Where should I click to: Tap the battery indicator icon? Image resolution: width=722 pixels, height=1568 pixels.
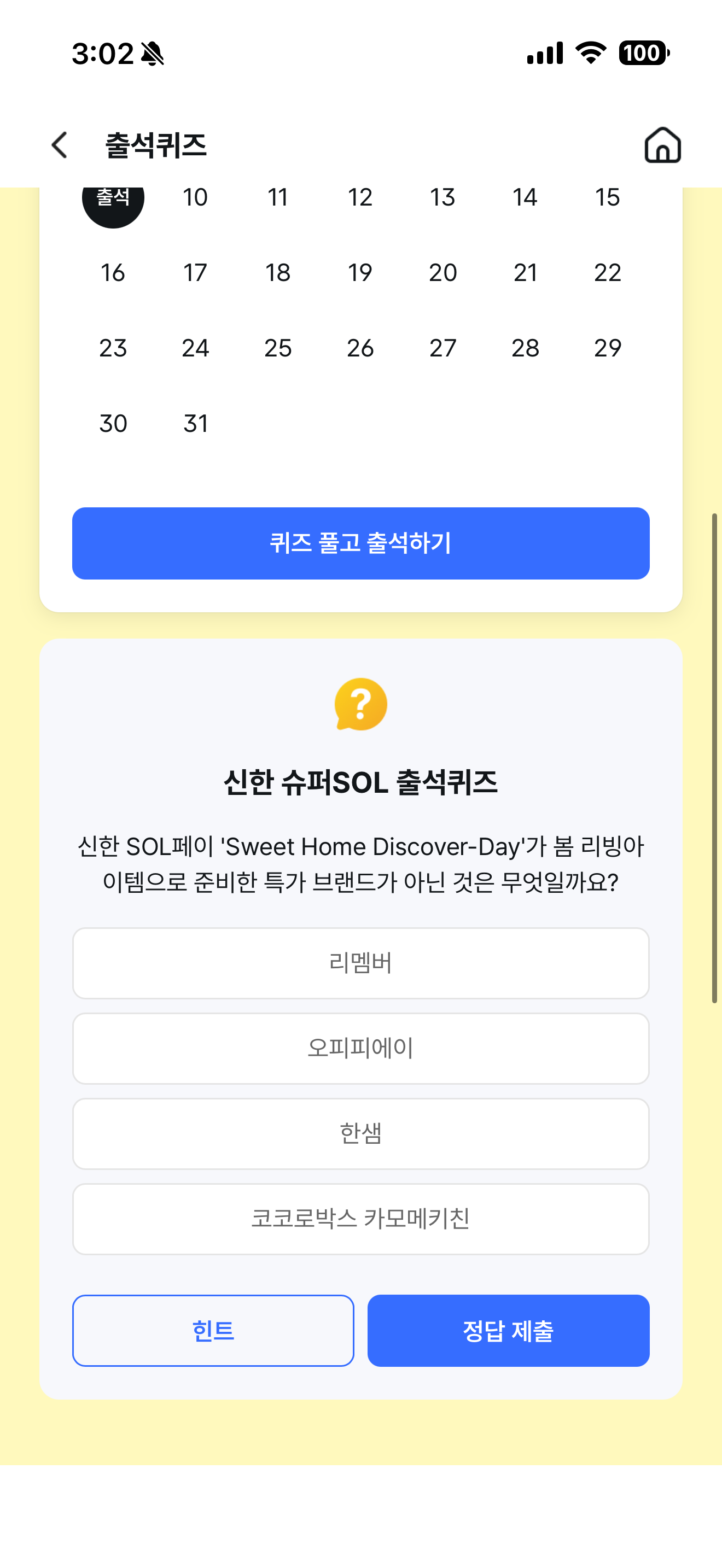click(x=644, y=53)
